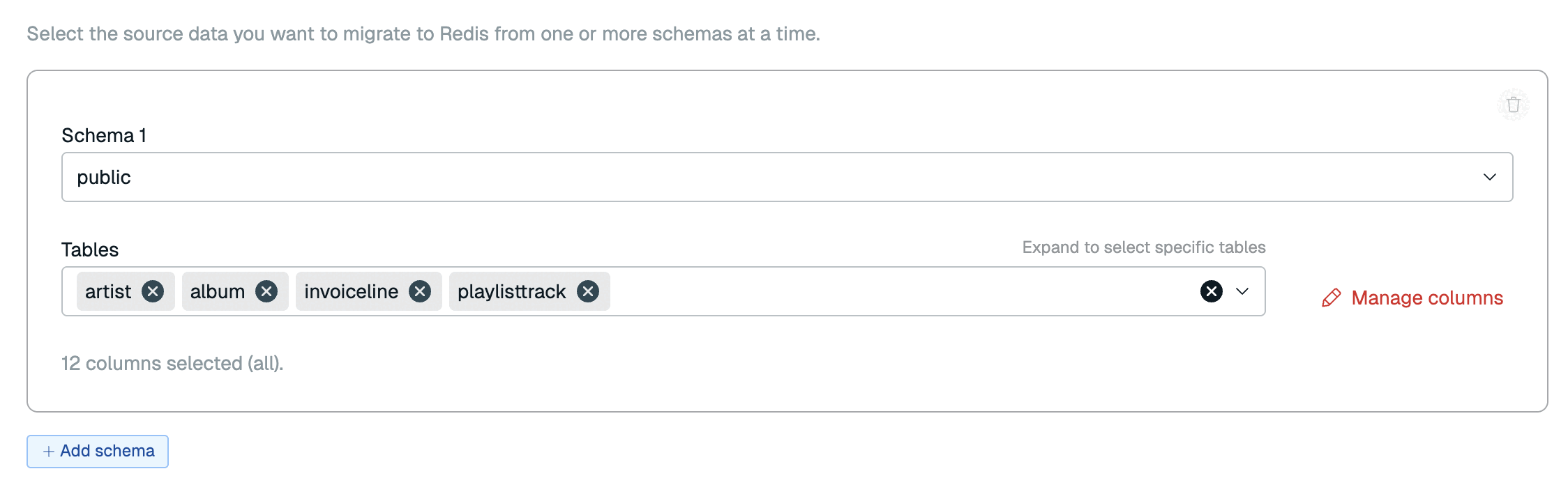Remove the invoiceline table tag
The width and height of the screenshot is (1568, 485).
click(420, 291)
